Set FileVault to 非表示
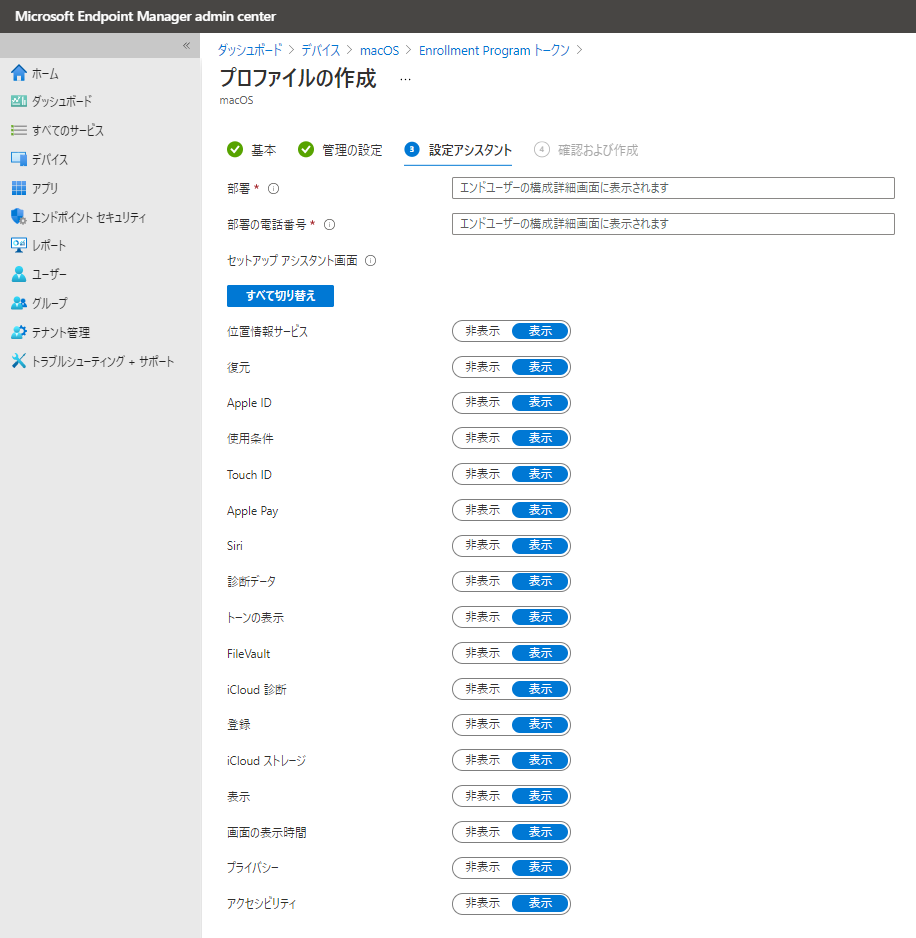916x938 pixels. click(x=482, y=653)
